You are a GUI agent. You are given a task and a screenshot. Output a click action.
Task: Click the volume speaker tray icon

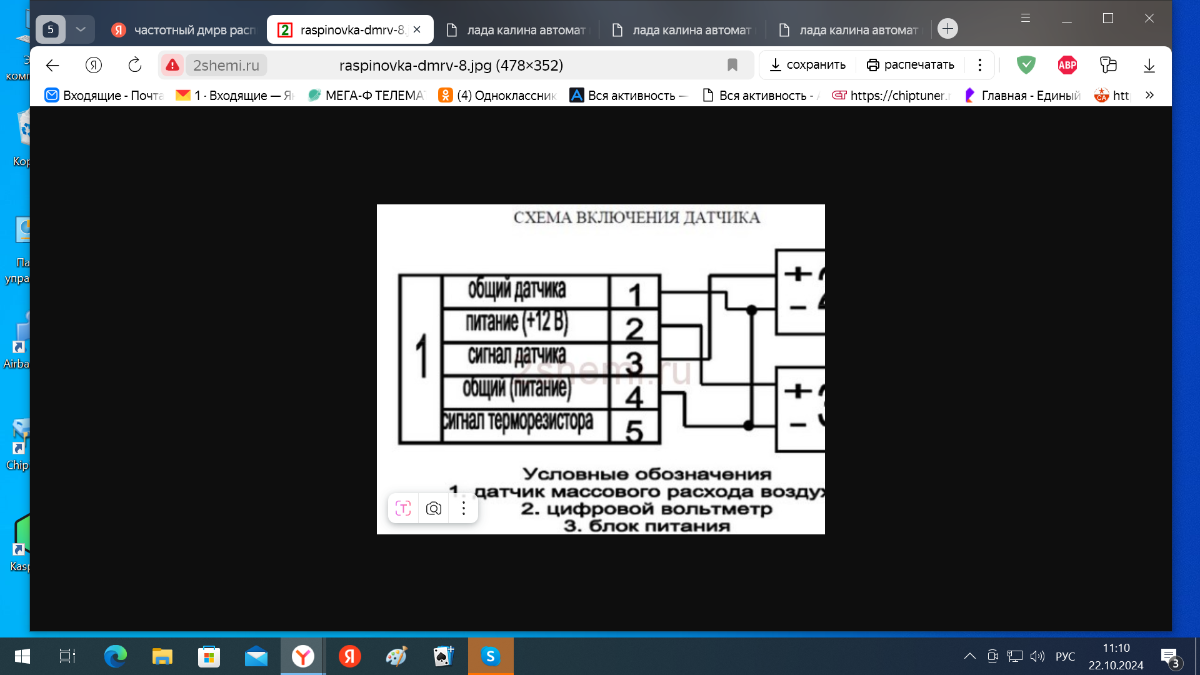[x=1037, y=656]
